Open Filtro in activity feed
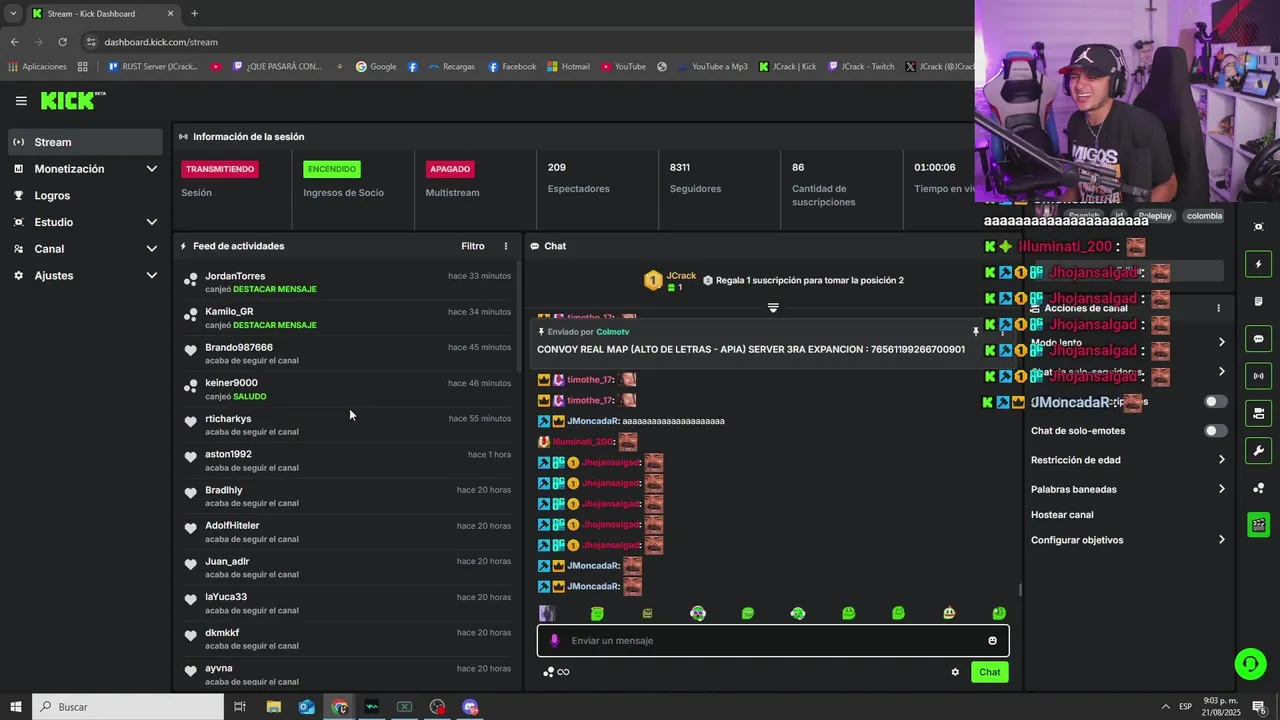The image size is (1280, 720). tap(473, 246)
